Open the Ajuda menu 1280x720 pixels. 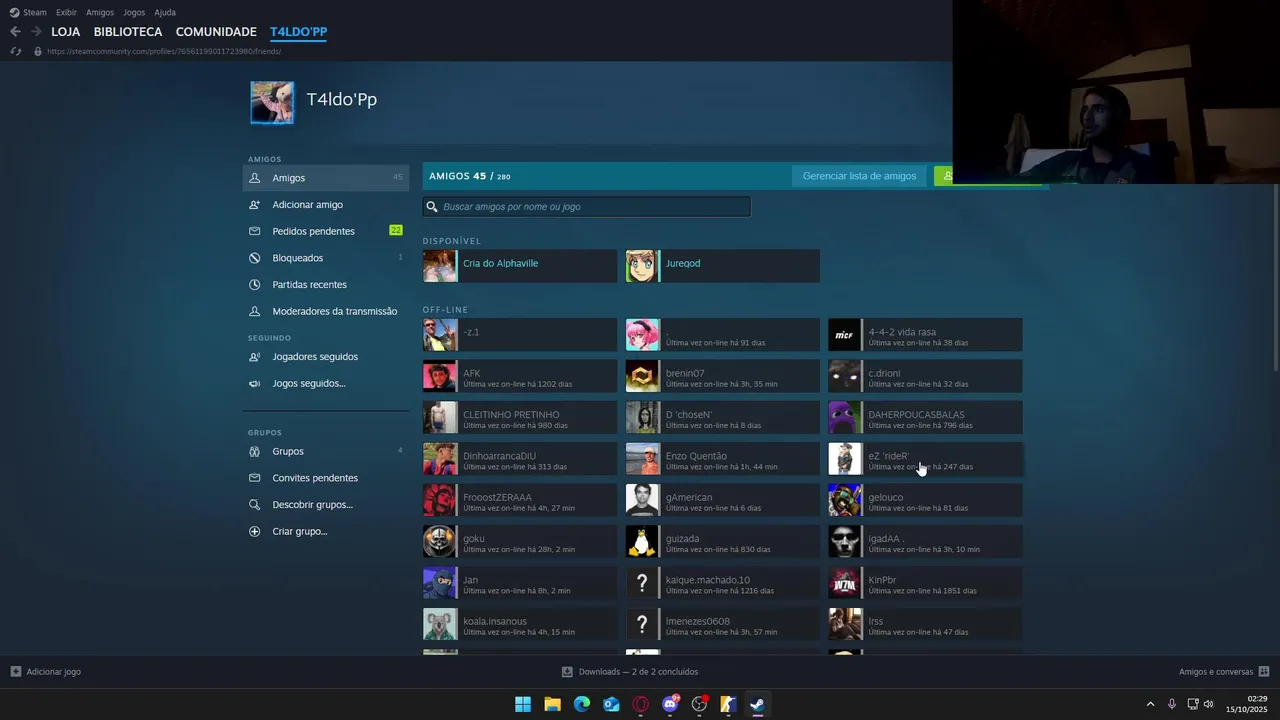(x=165, y=12)
